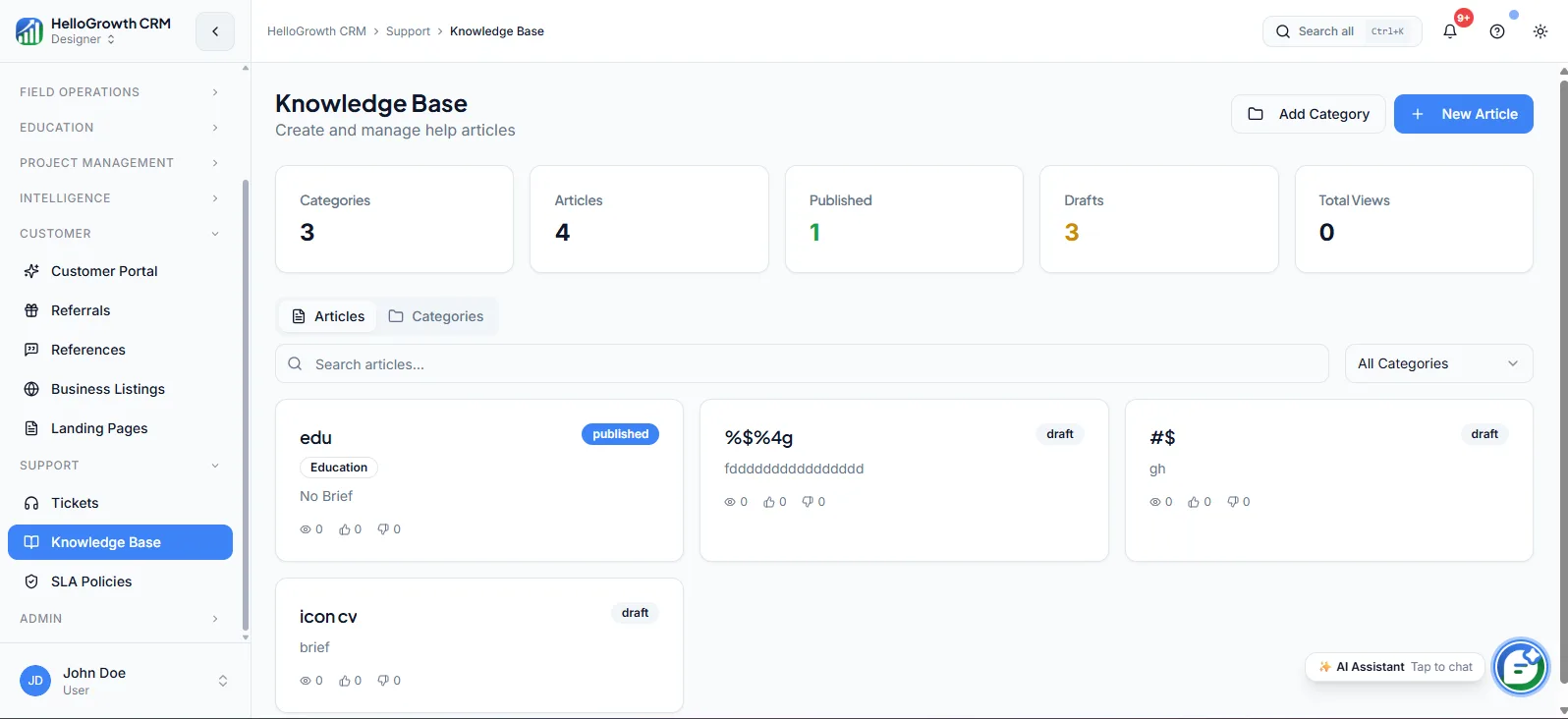Switch to the Categories tab
Screen dimensions: 1568x719
tap(435, 316)
